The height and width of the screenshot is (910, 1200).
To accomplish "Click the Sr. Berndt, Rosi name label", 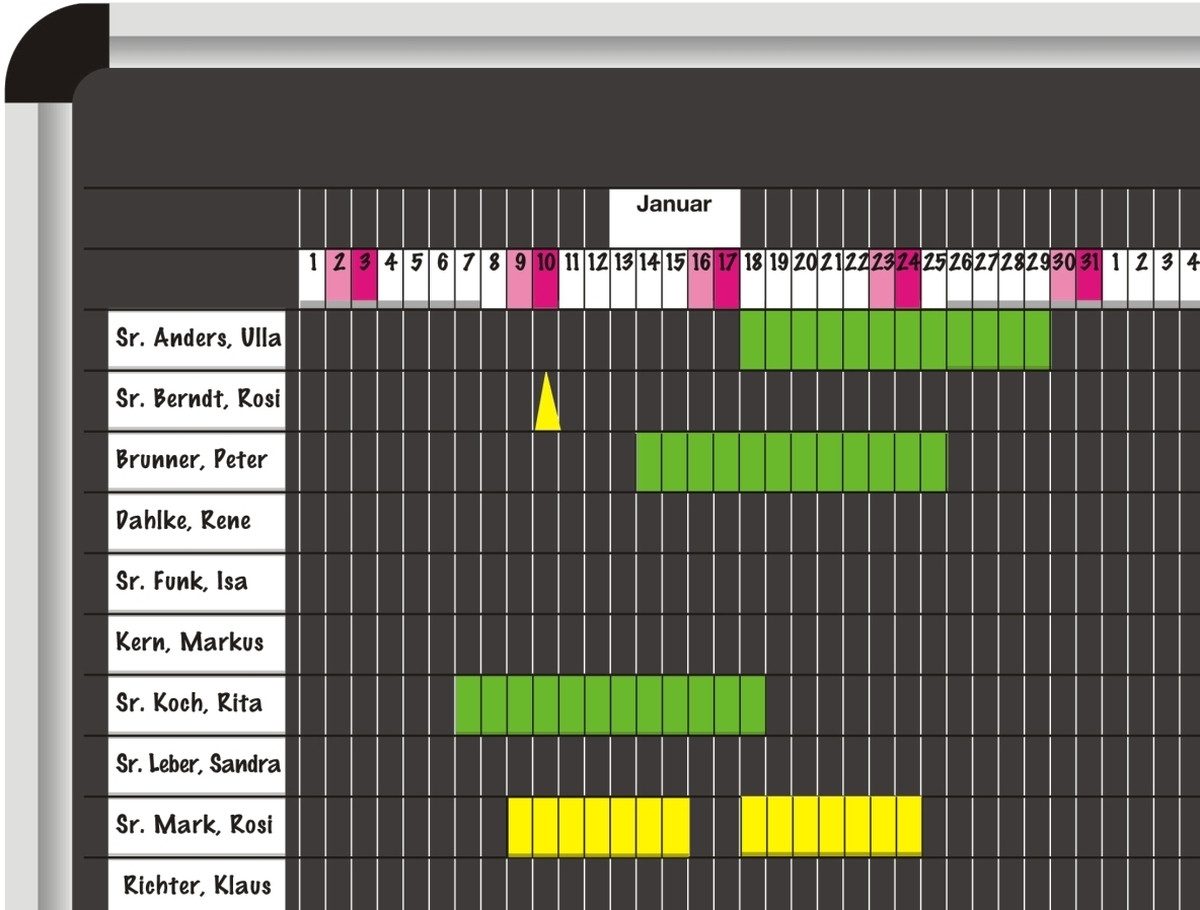I will point(197,400).
